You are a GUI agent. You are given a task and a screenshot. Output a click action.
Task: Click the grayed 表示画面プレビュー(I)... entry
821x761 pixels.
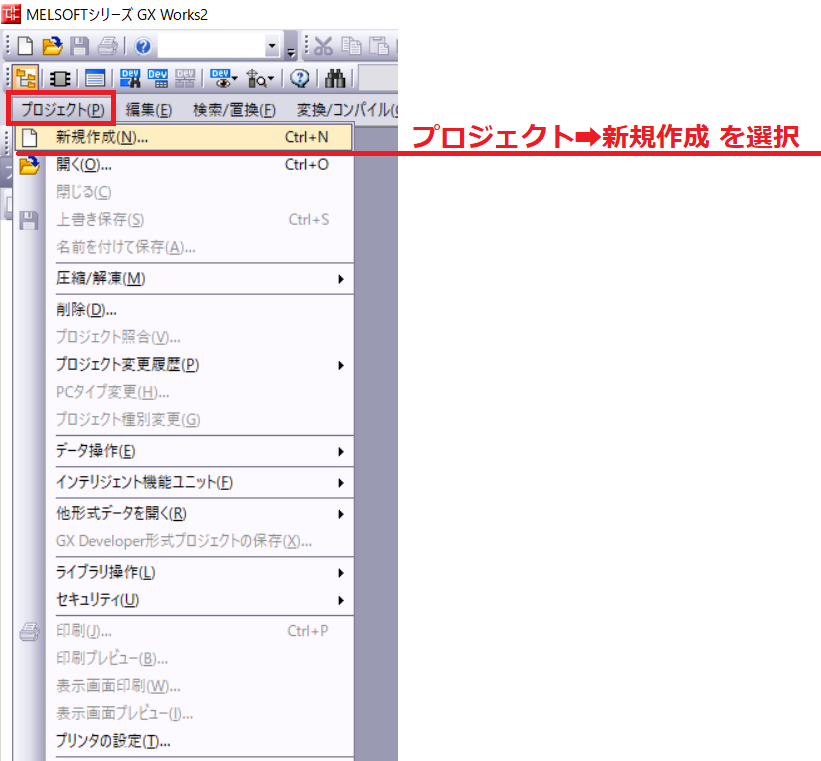coord(184,713)
